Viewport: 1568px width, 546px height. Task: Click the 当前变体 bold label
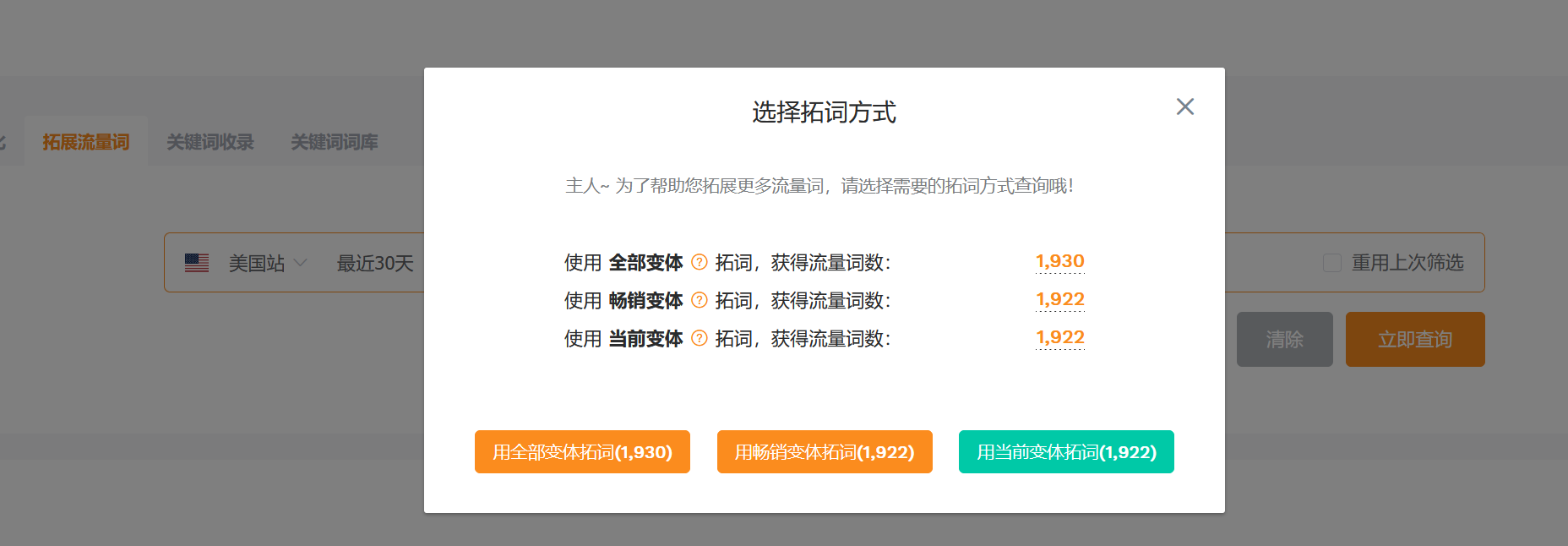click(x=646, y=338)
